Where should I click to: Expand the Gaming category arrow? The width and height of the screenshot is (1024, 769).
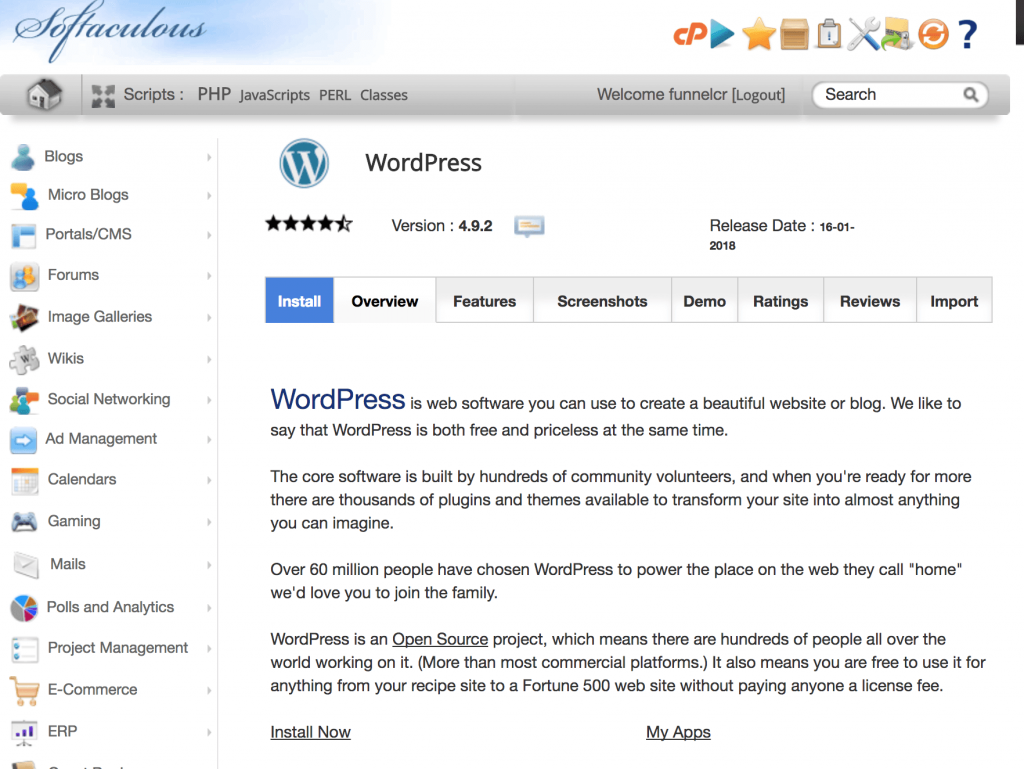pos(209,522)
